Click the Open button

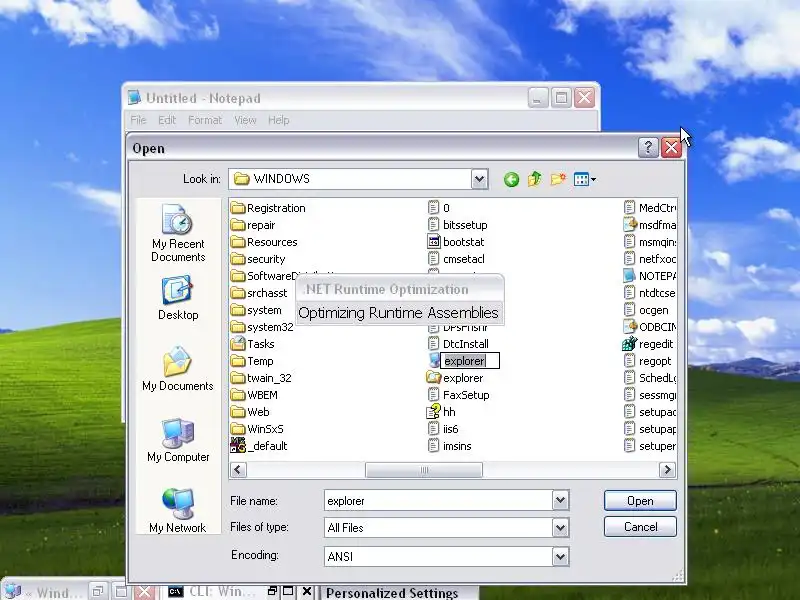point(640,501)
